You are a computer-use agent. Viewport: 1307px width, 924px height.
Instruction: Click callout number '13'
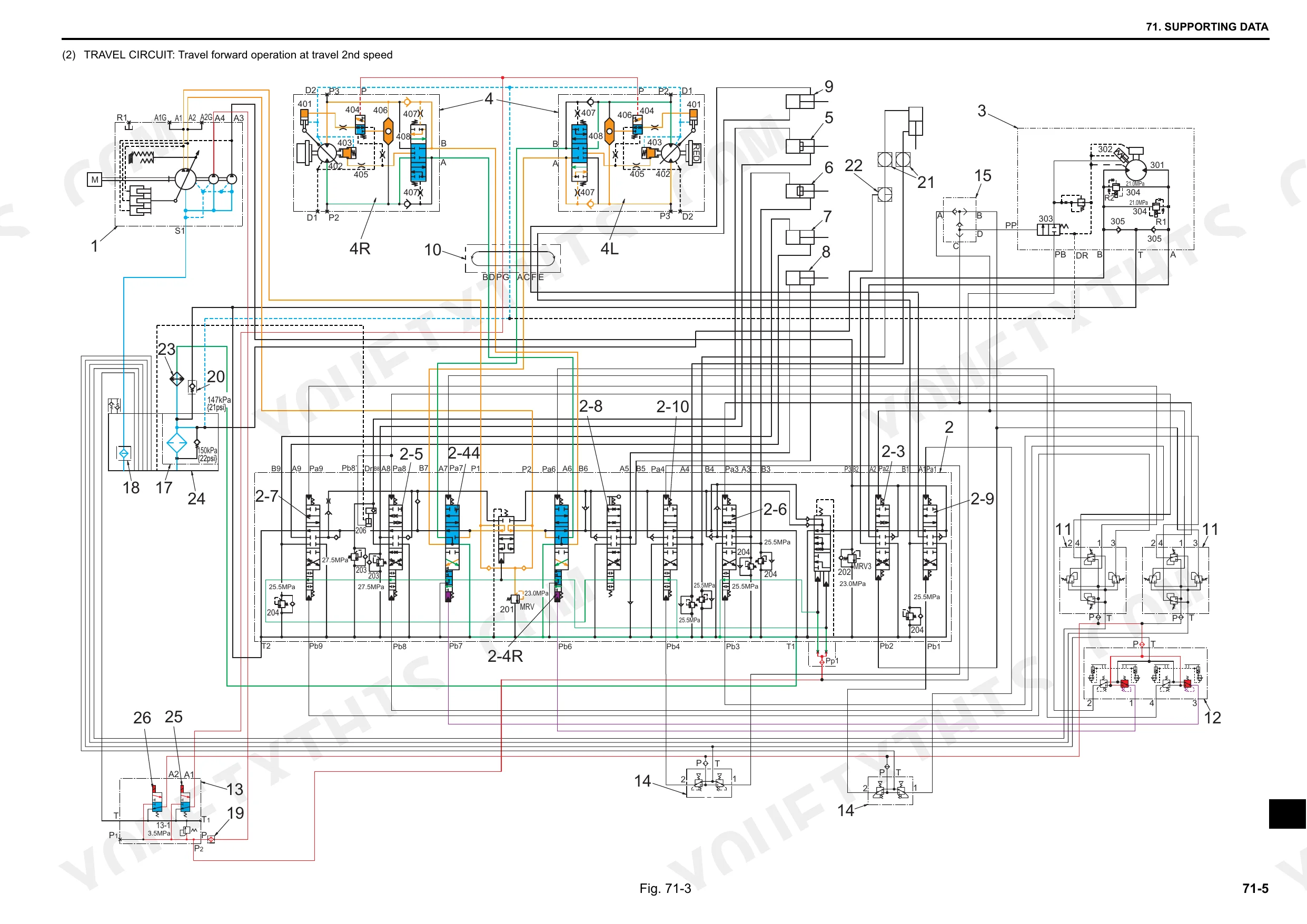234,789
